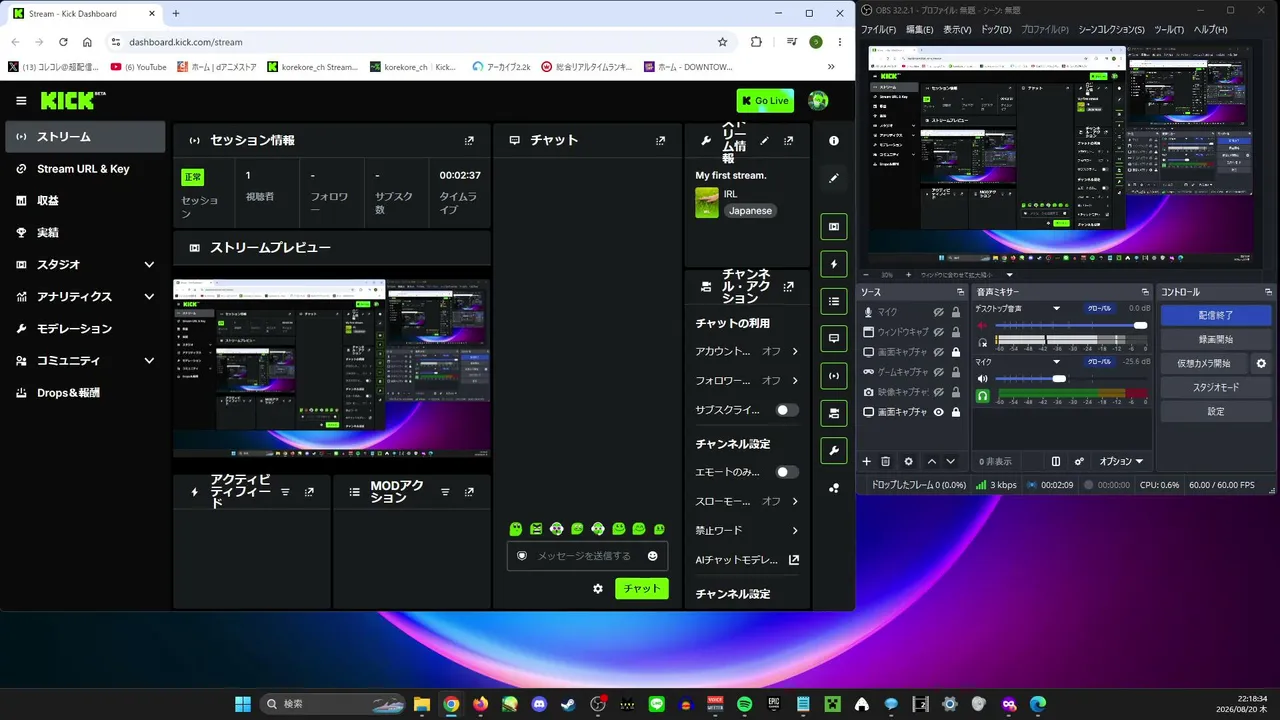Open the デスクトップ音声 dropdown arrow in mixer

[1056, 309]
